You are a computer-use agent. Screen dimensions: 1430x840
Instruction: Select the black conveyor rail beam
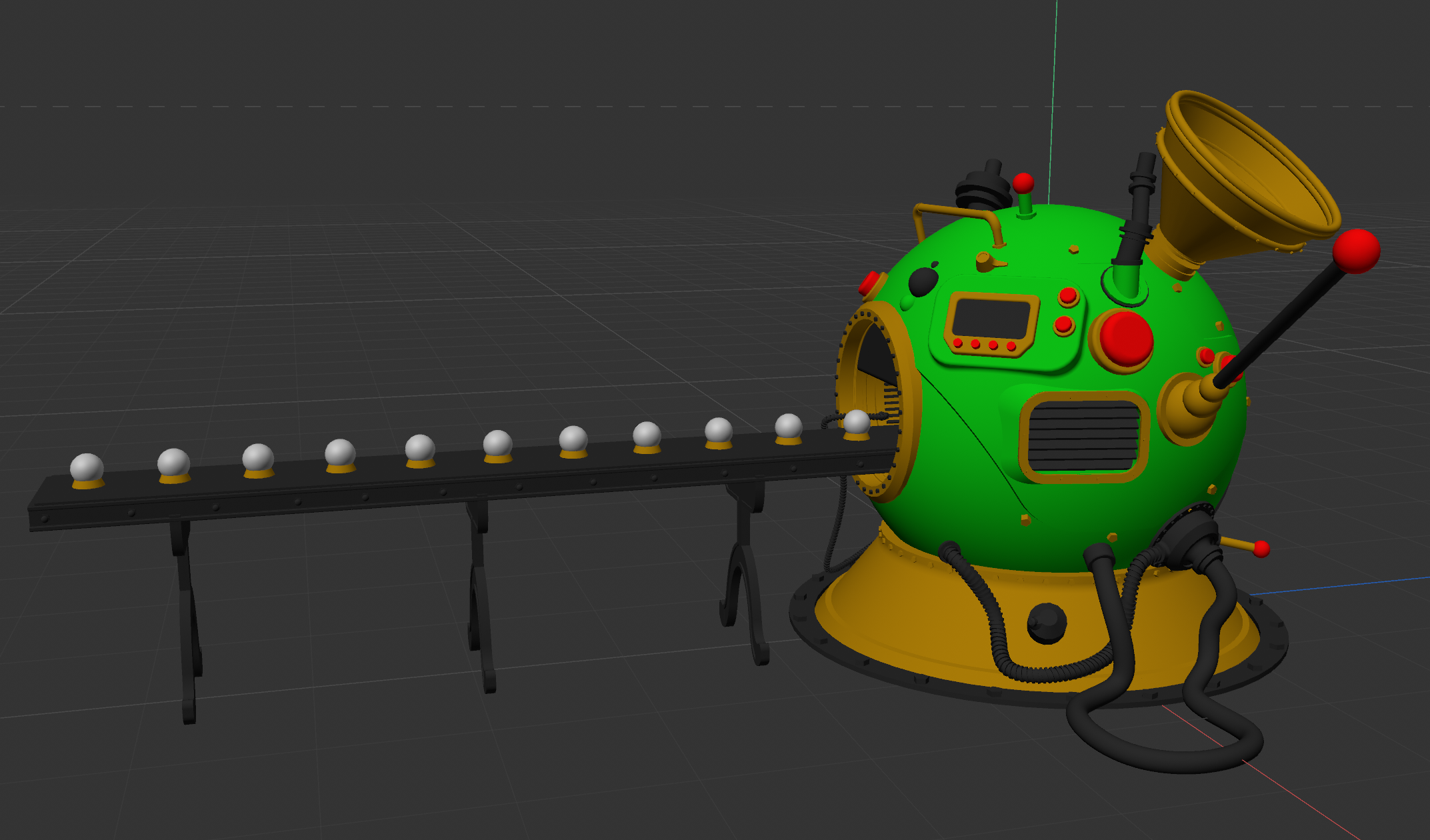pos(400,492)
